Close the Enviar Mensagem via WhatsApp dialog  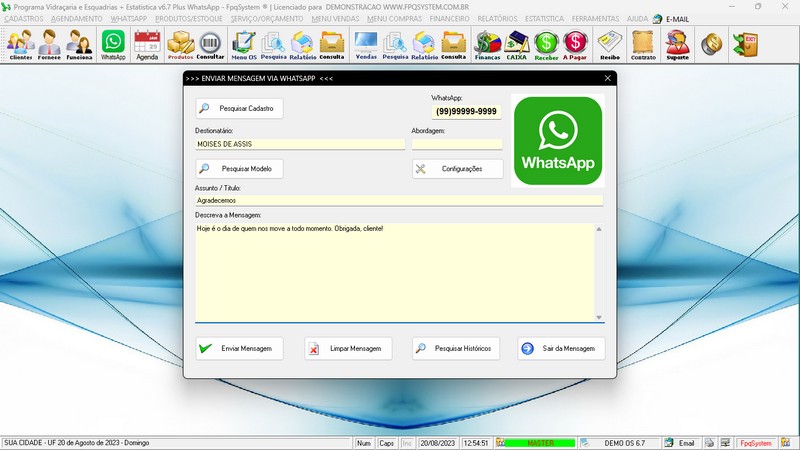607,78
